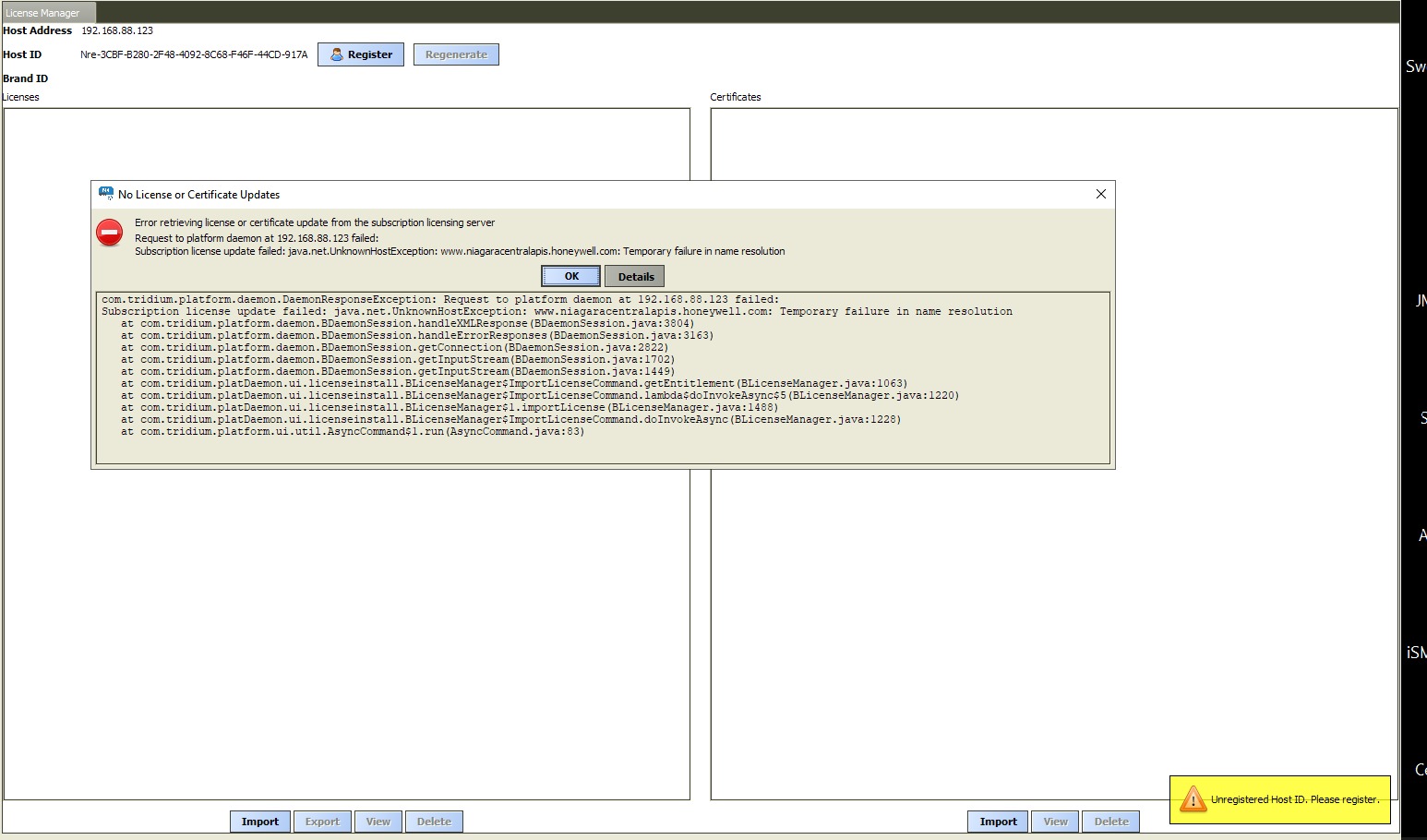Screen dimensions: 1427x840
Task: Click Delete below the Certificates list
Action: 1111,822
